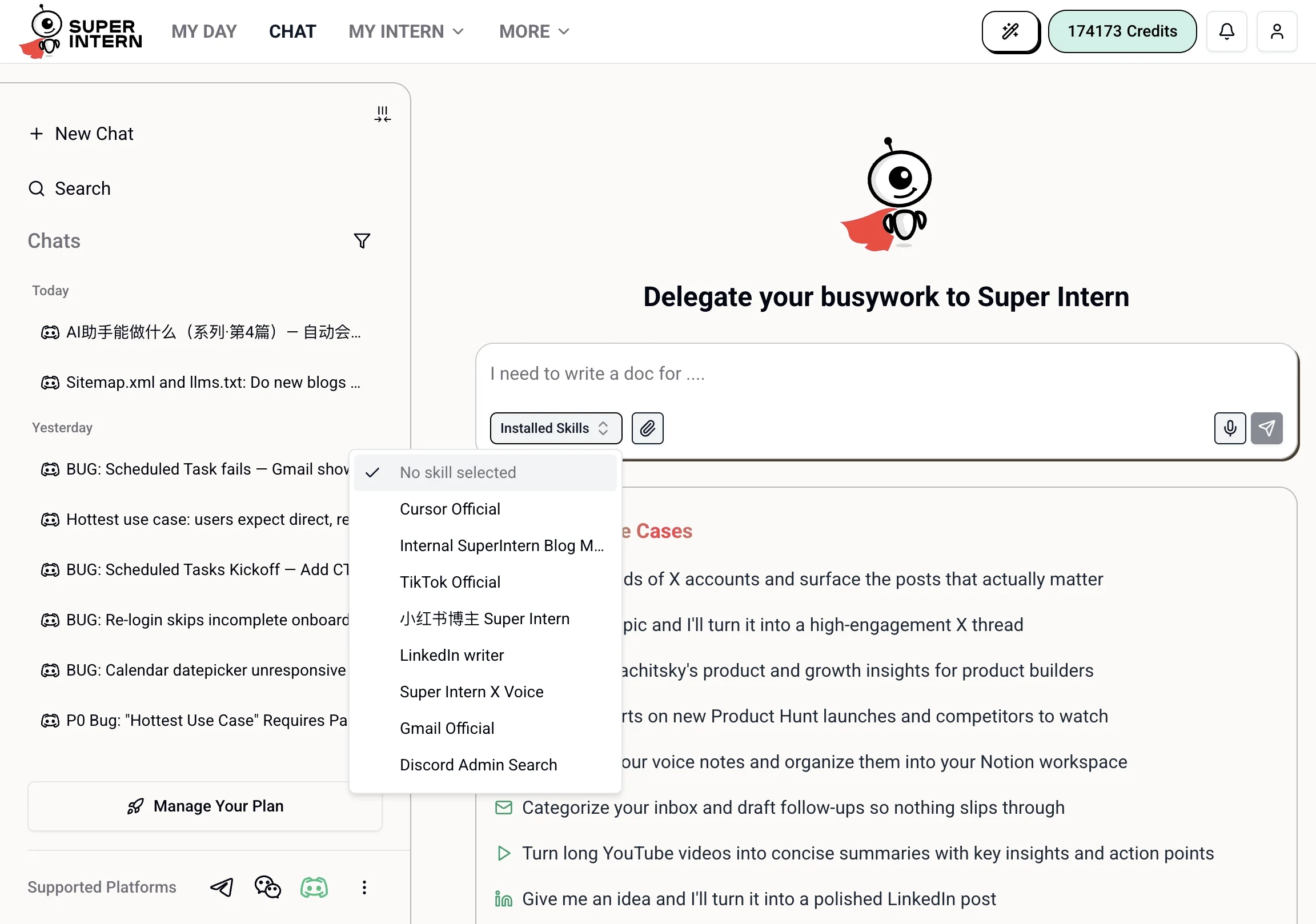
Task: Choose Turn long YouTube videos use case
Action: point(854,854)
